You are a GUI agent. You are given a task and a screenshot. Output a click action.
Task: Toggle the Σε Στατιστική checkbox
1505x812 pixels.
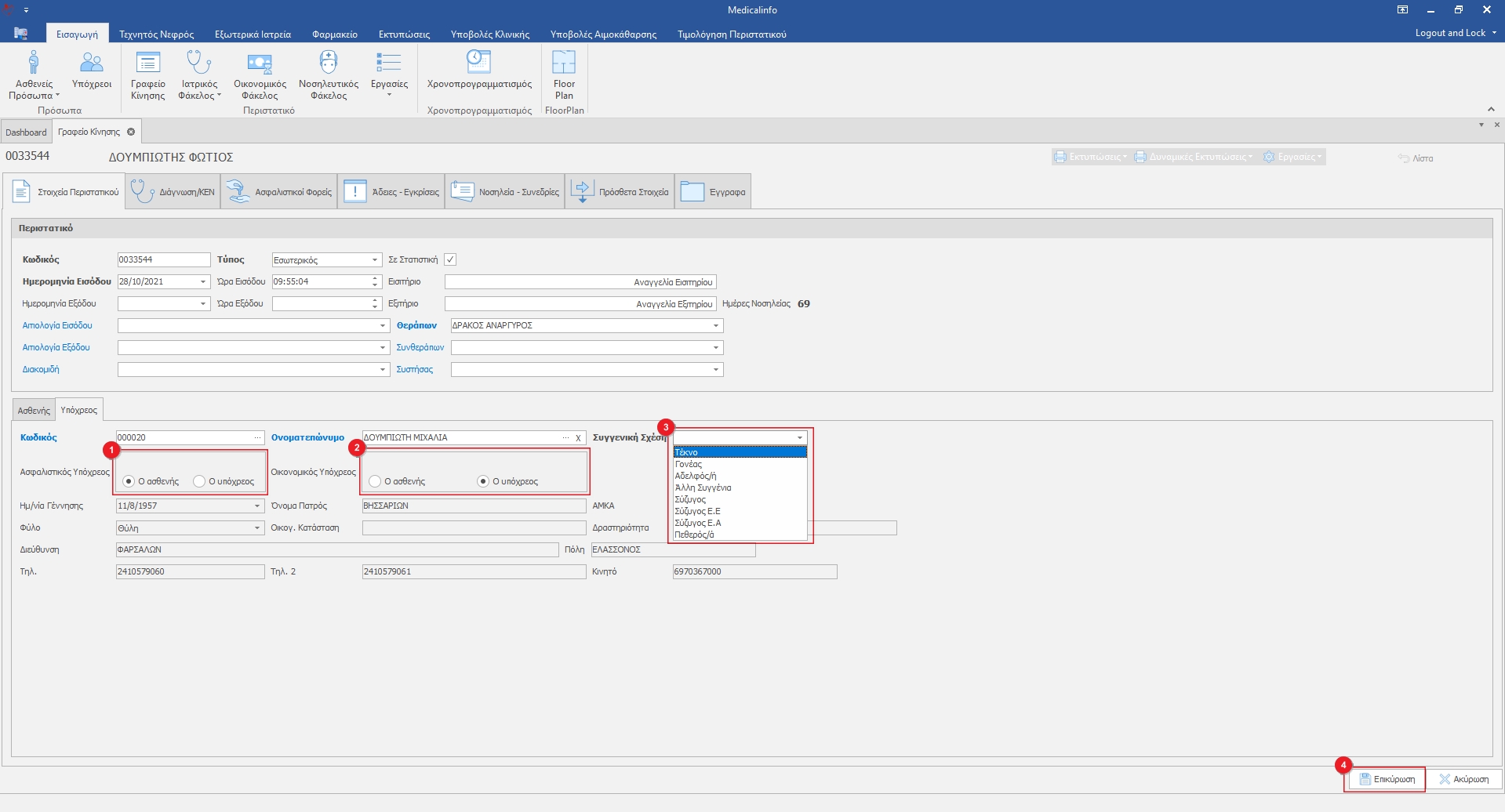point(450,259)
